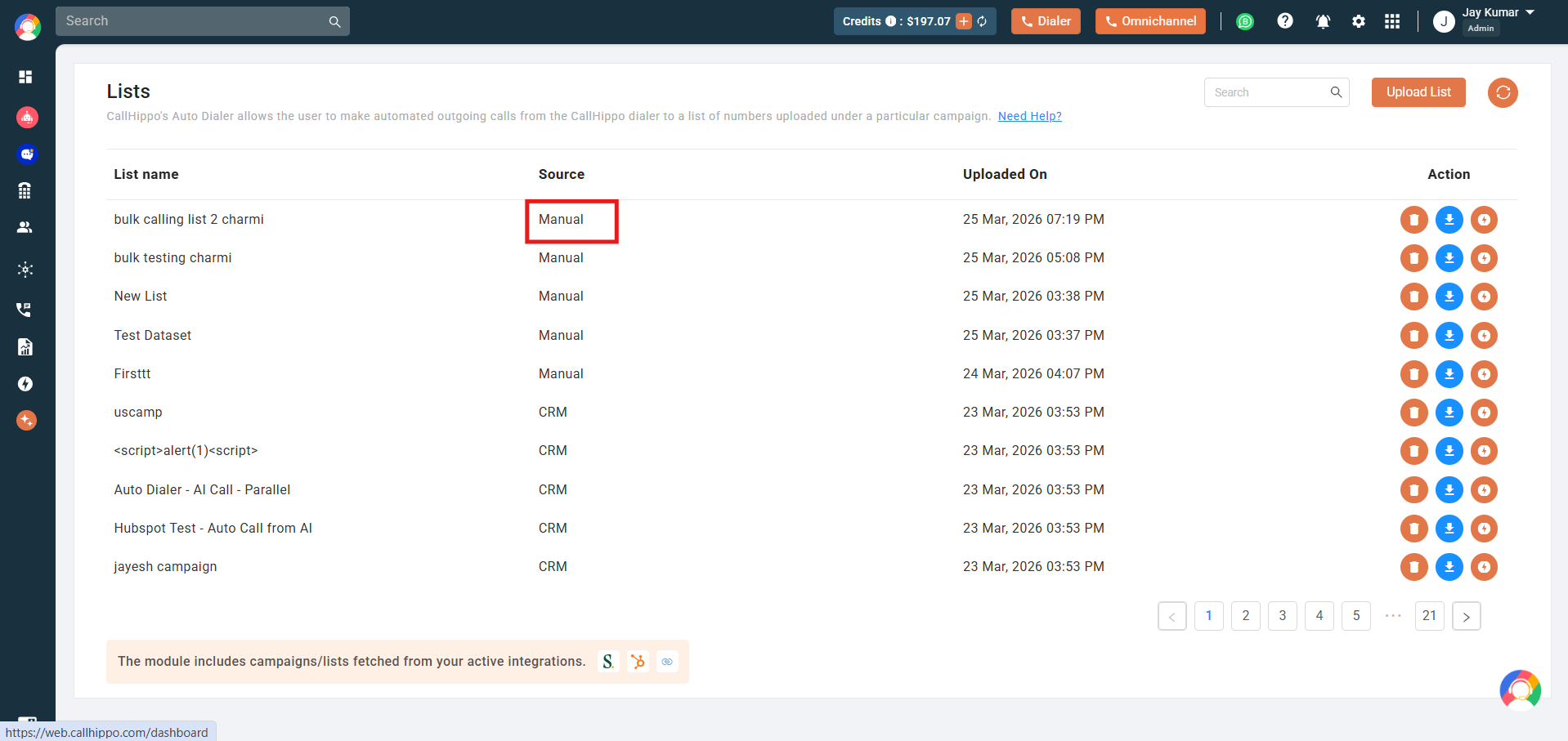Open the Need Help? link

[x=1030, y=116]
